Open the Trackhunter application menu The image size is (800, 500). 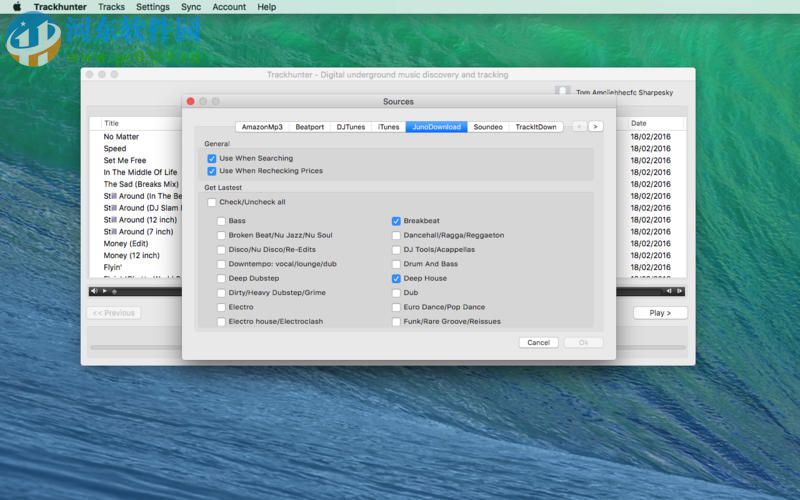click(x=60, y=7)
